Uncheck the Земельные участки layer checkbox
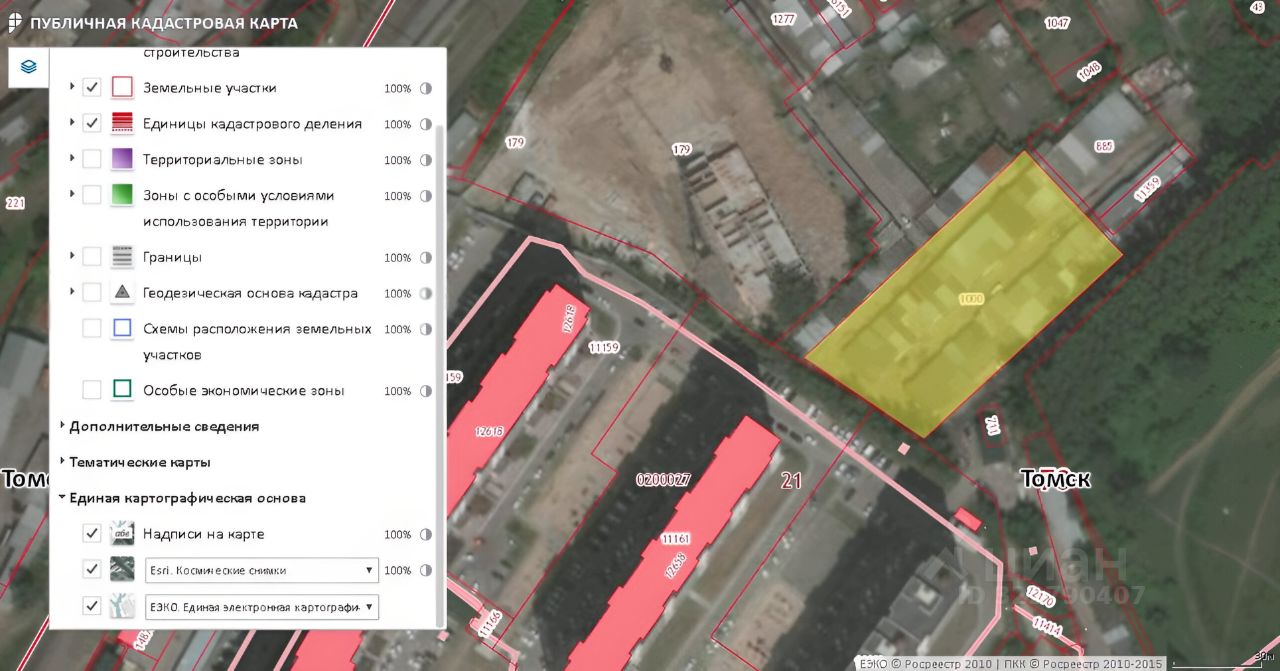 [92, 88]
